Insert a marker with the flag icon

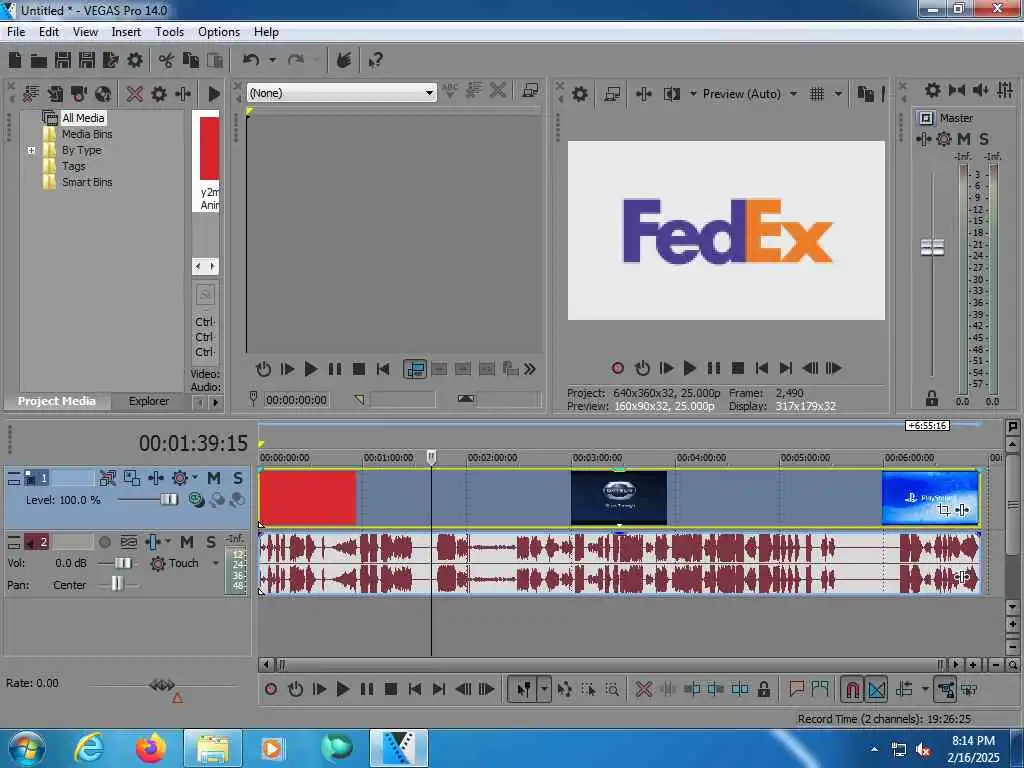796,688
